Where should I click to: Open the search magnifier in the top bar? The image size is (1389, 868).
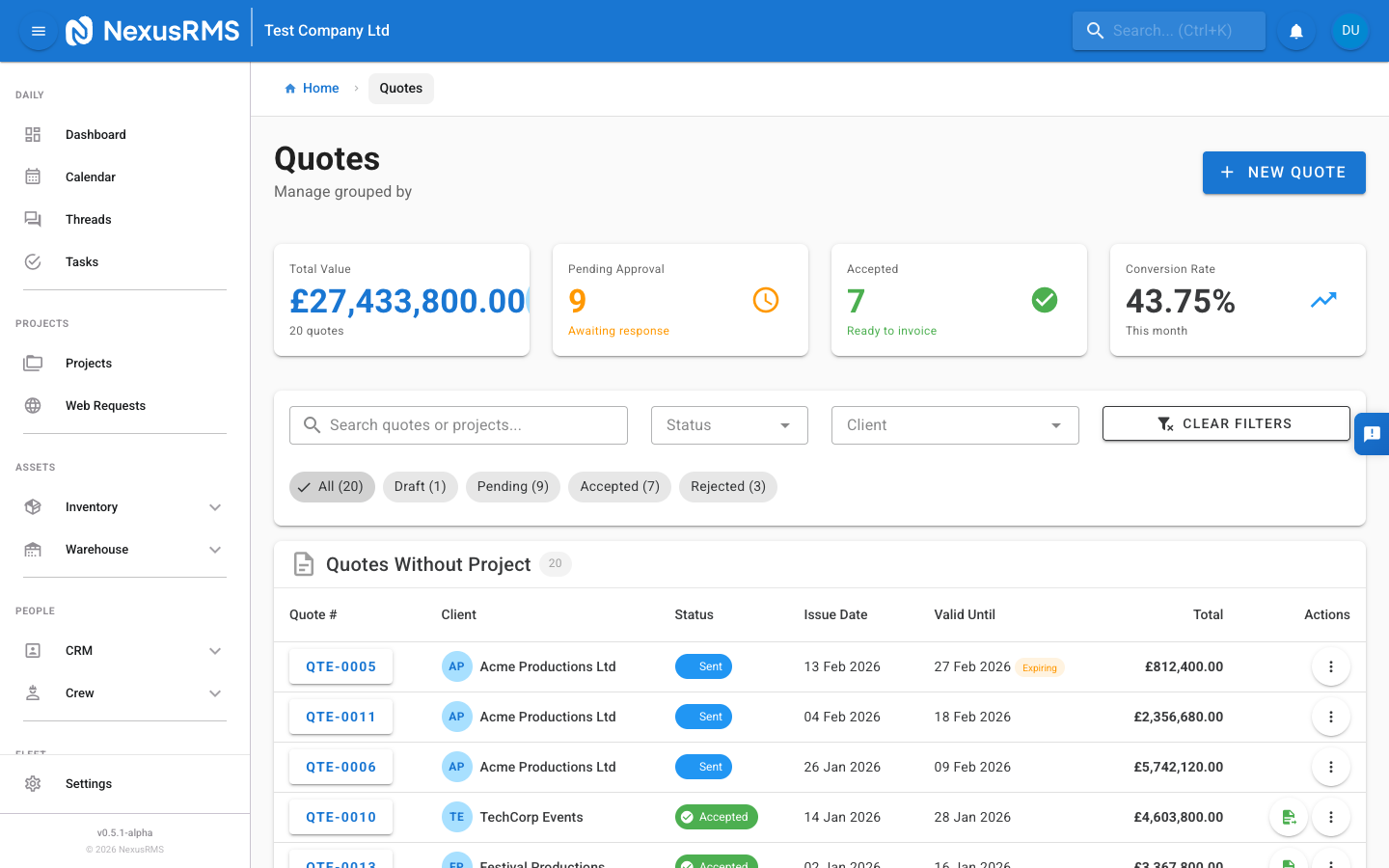tap(1095, 30)
